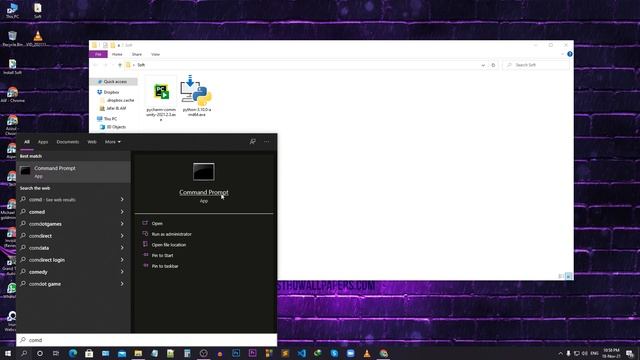Open the Recycle Bin desktop icon

tap(12, 38)
